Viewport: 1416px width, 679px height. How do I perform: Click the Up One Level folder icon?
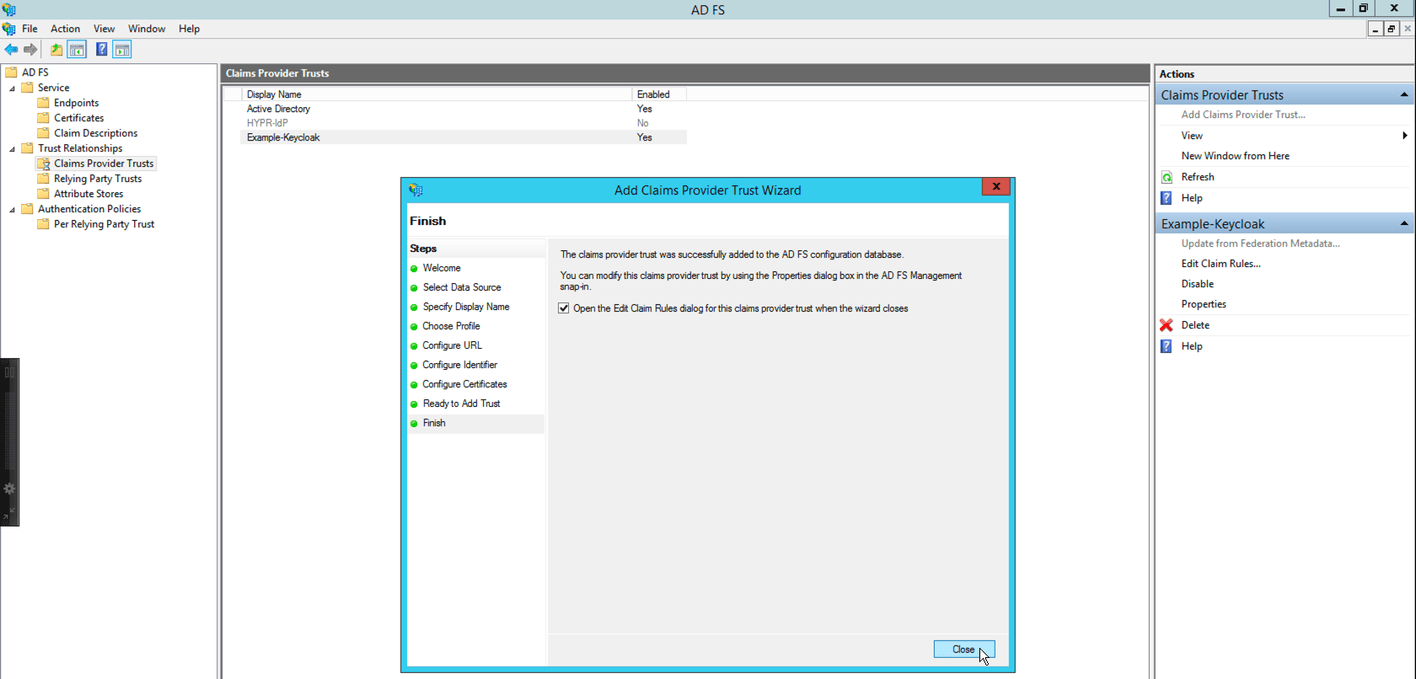(x=56, y=49)
